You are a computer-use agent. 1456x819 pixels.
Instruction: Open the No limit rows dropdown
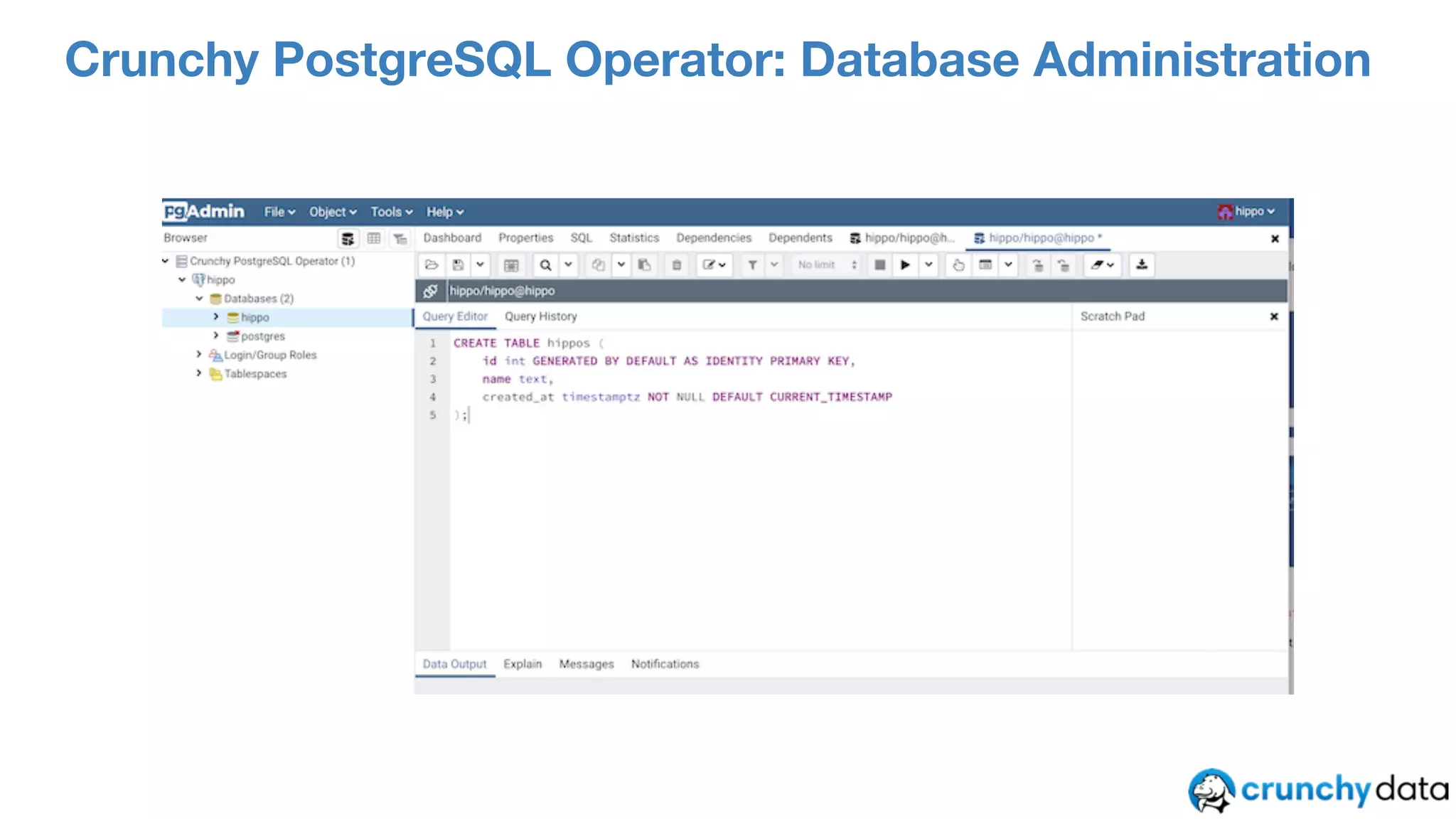tap(827, 265)
